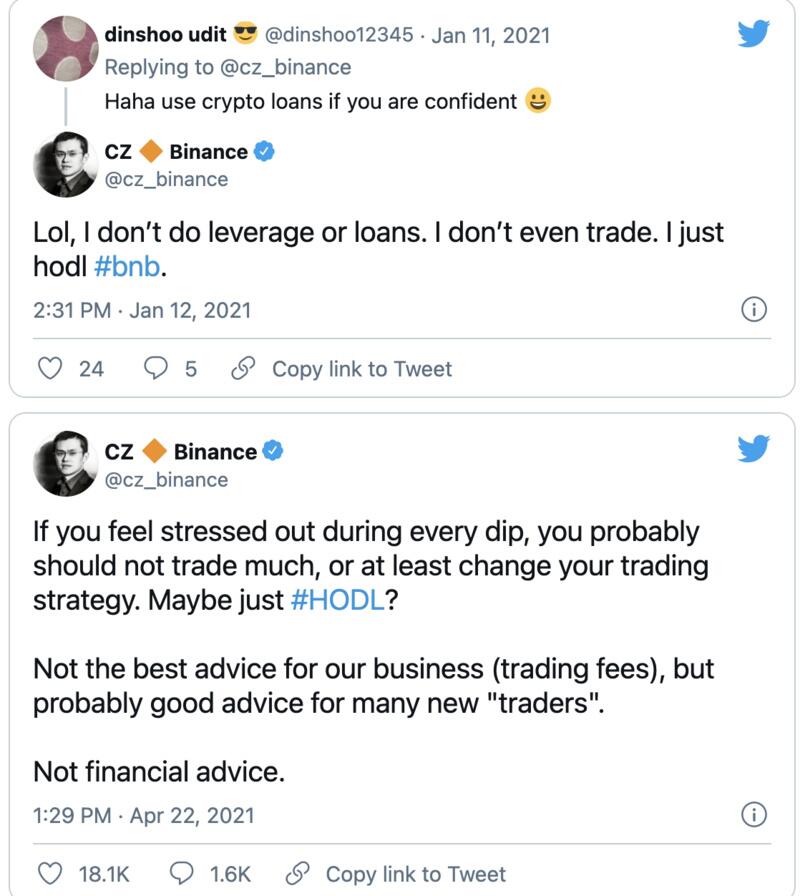Viewport: 800px width, 896px height.
Task: Click the 2:31 PM · Jan 12, 2021 timestamp
Action: click(142, 310)
